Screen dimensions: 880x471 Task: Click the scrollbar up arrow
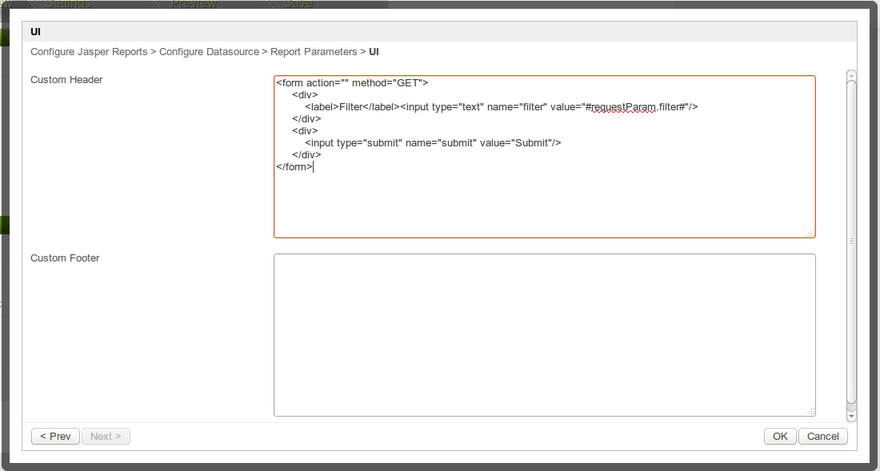click(851, 75)
